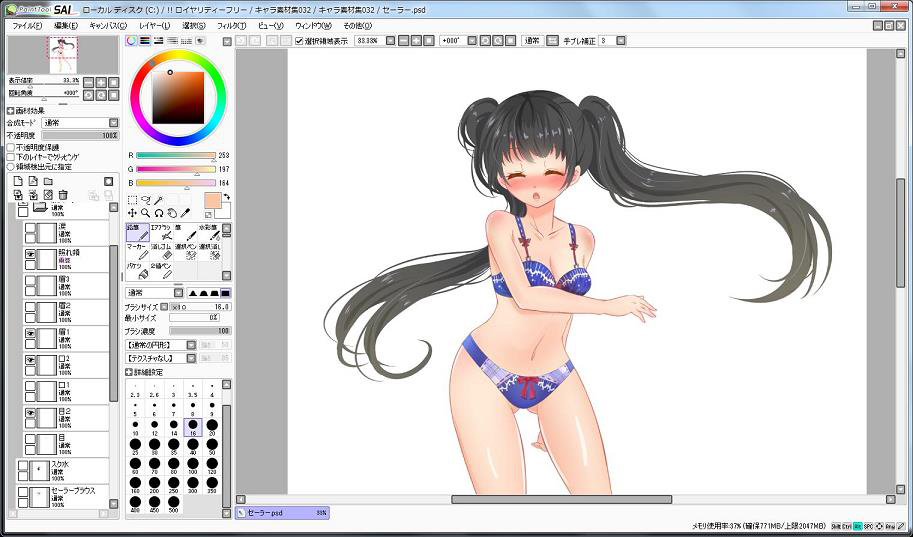913x537 pixels.
Task: Toggle 選択領域表示 checkbox in top toolbar
Action: click(300, 41)
